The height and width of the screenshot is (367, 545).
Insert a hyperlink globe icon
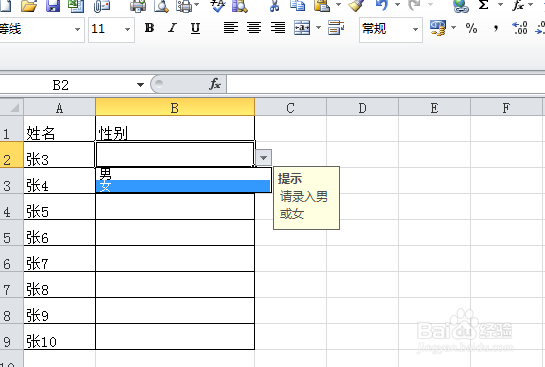461,6
